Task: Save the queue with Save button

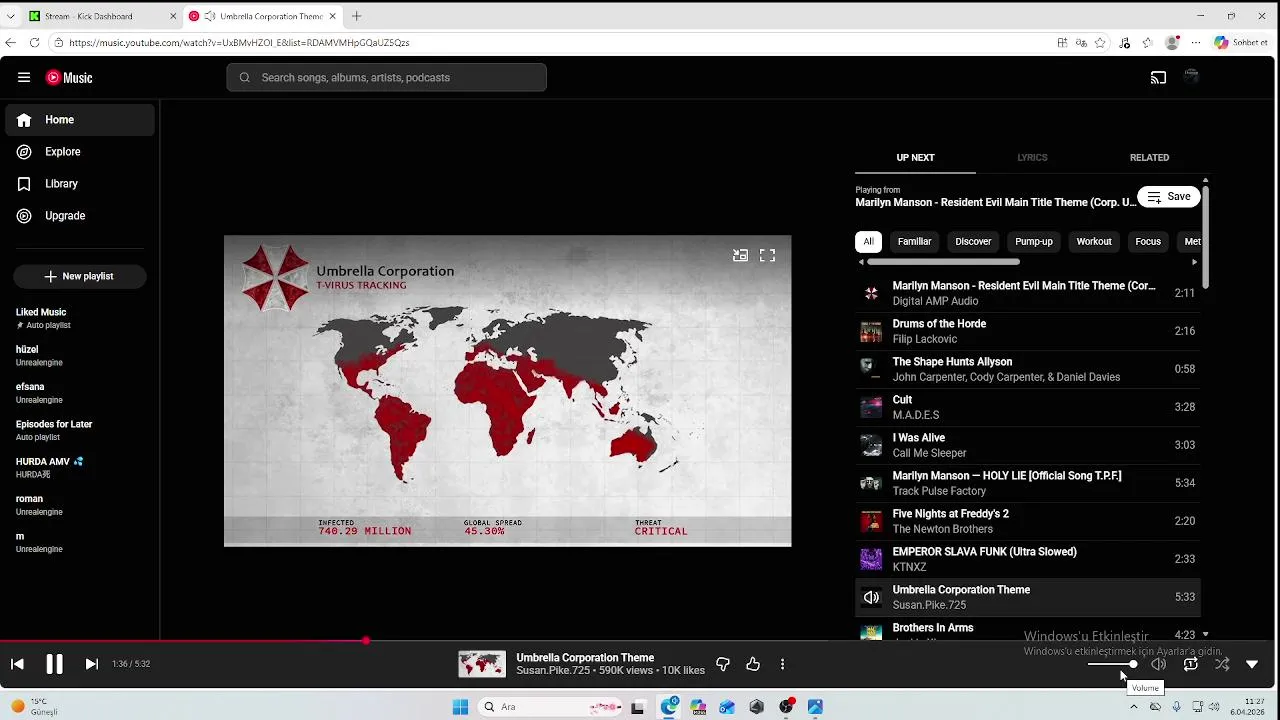Action: (x=1168, y=197)
